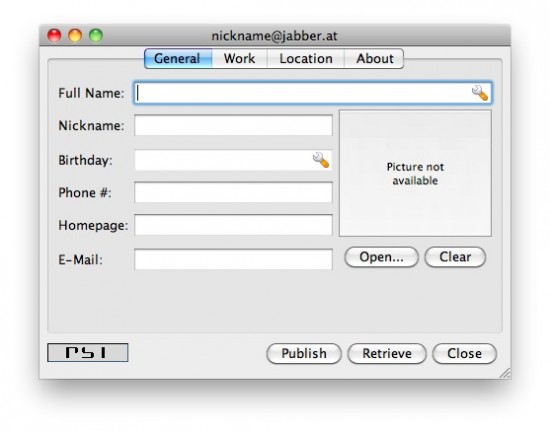The width and height of the screenshot is (550, 433).
Task: Switch to the Location tab
Action: pos(306,59)
